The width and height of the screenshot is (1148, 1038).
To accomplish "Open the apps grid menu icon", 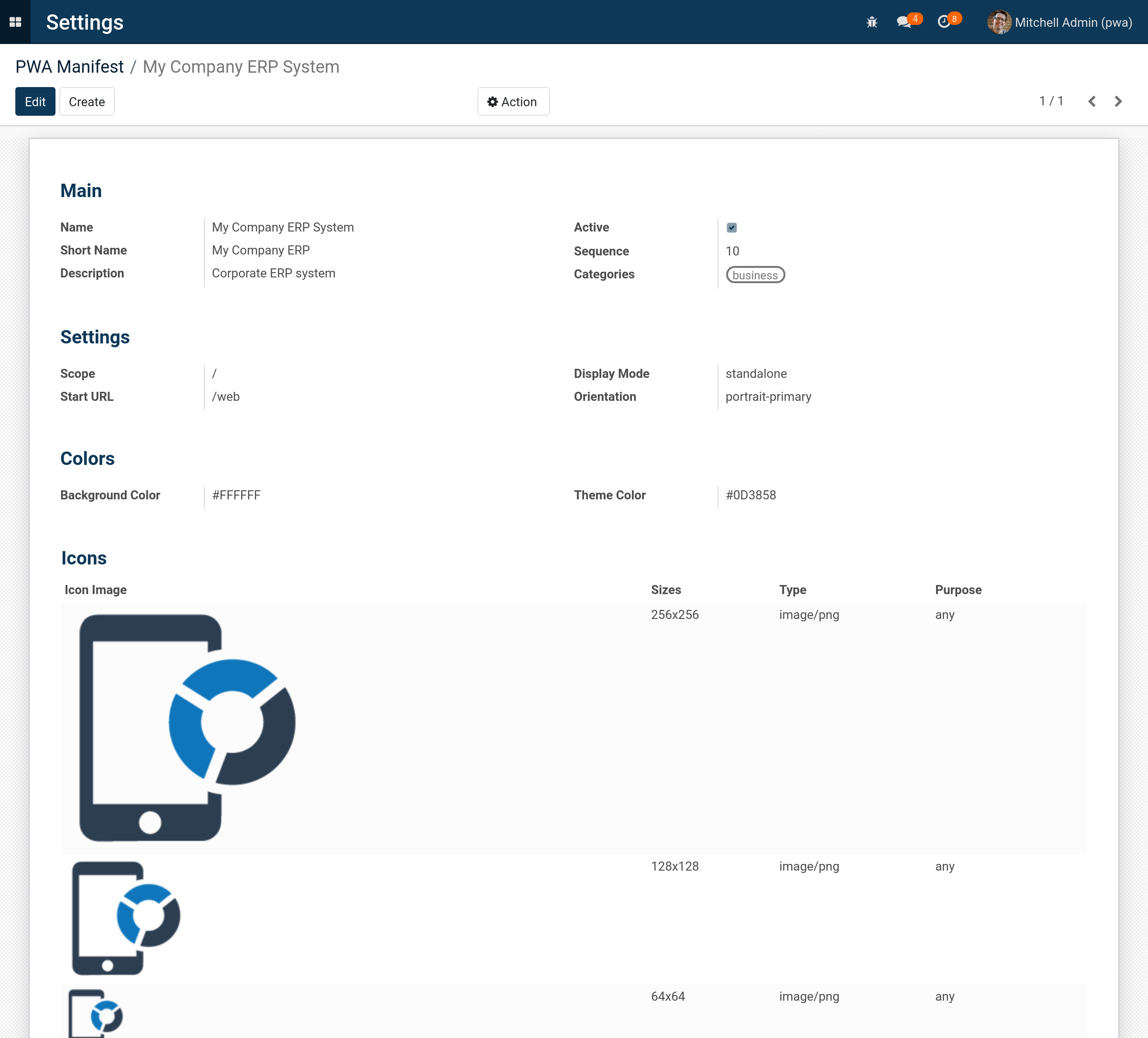I will pyautogui.click(x=15, y=22).
